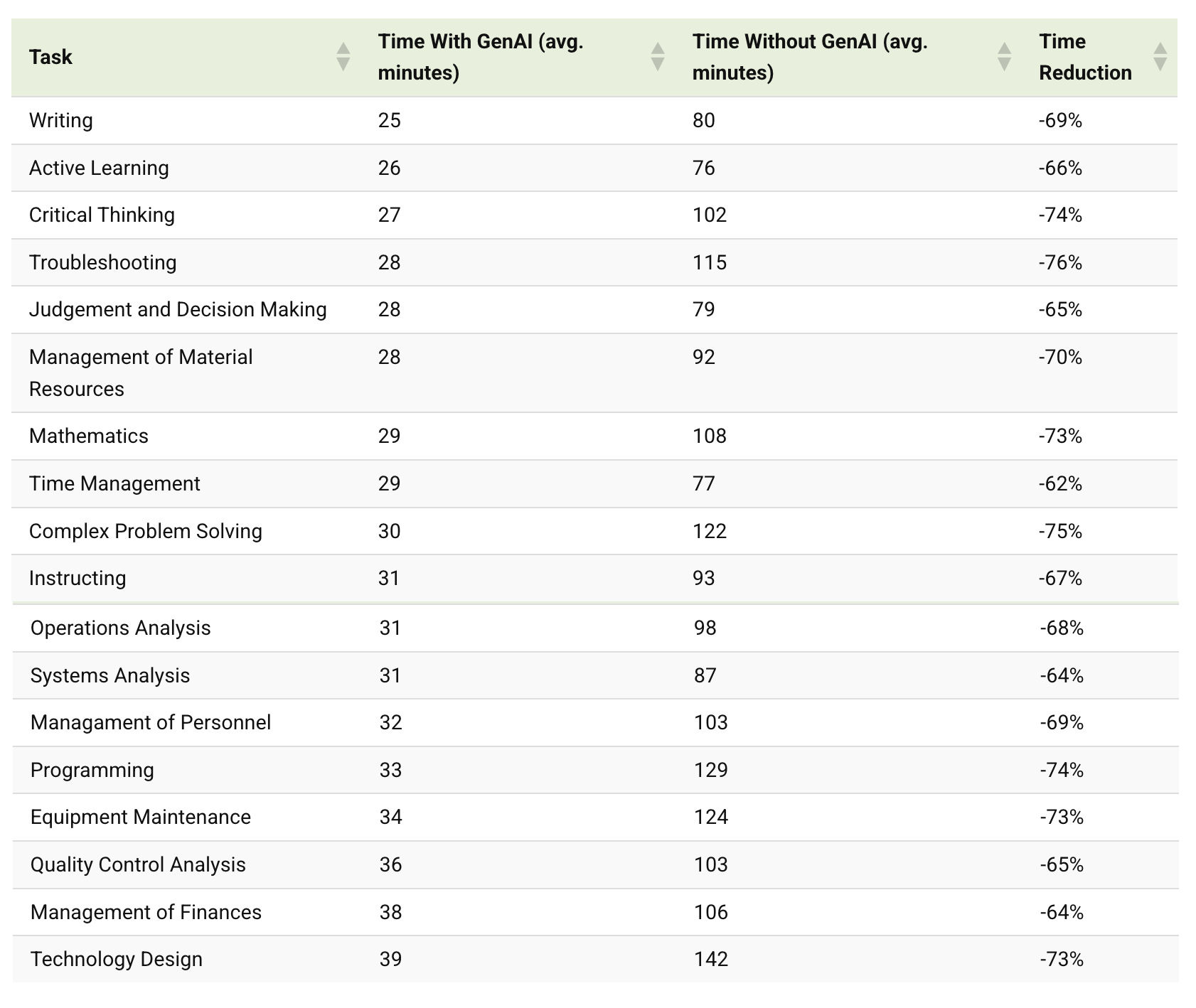Click the -76% reduction for Troubleshooting

click(x=1060, y=262)
